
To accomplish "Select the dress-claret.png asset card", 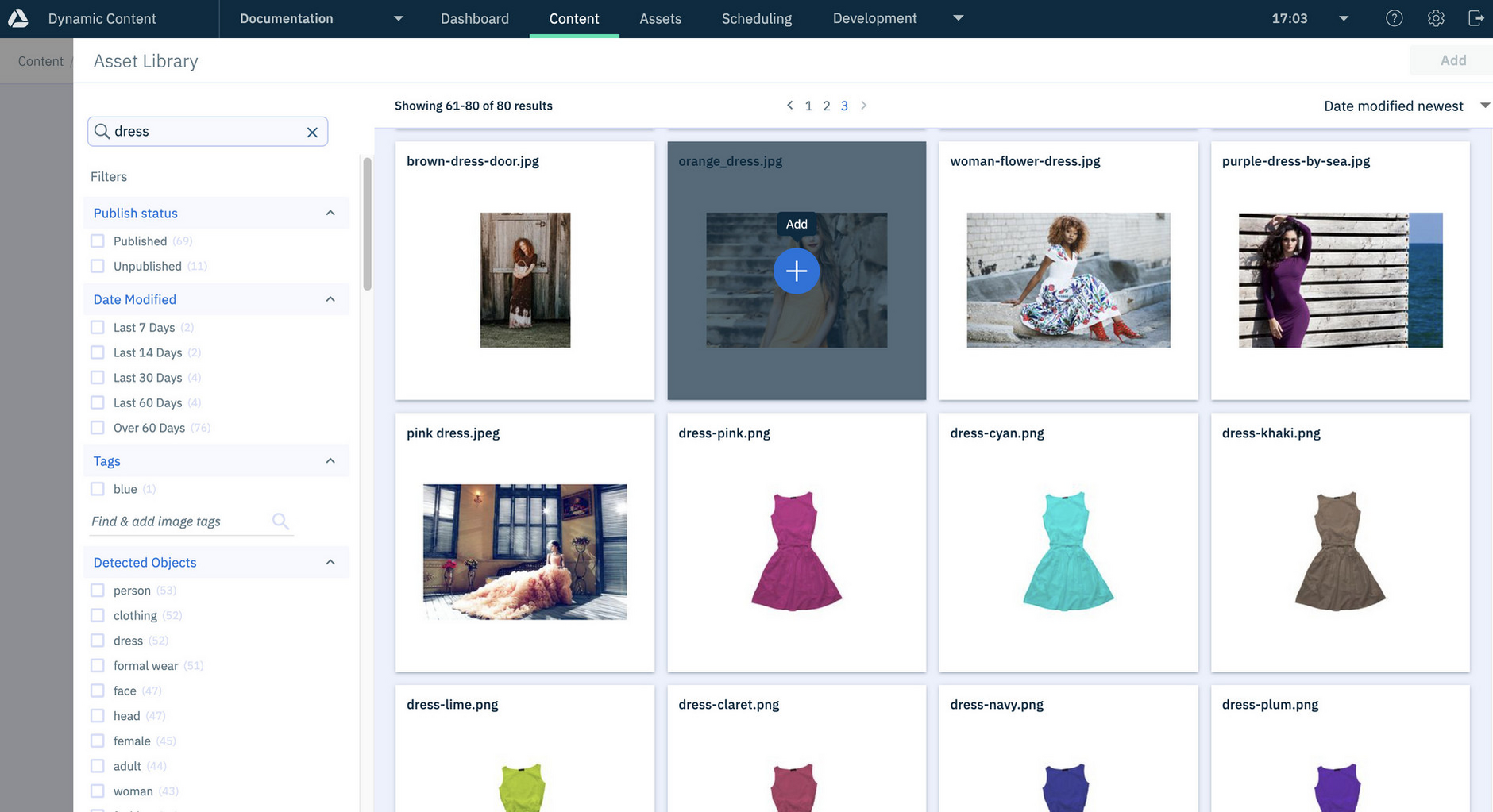I will coord(797,749).
